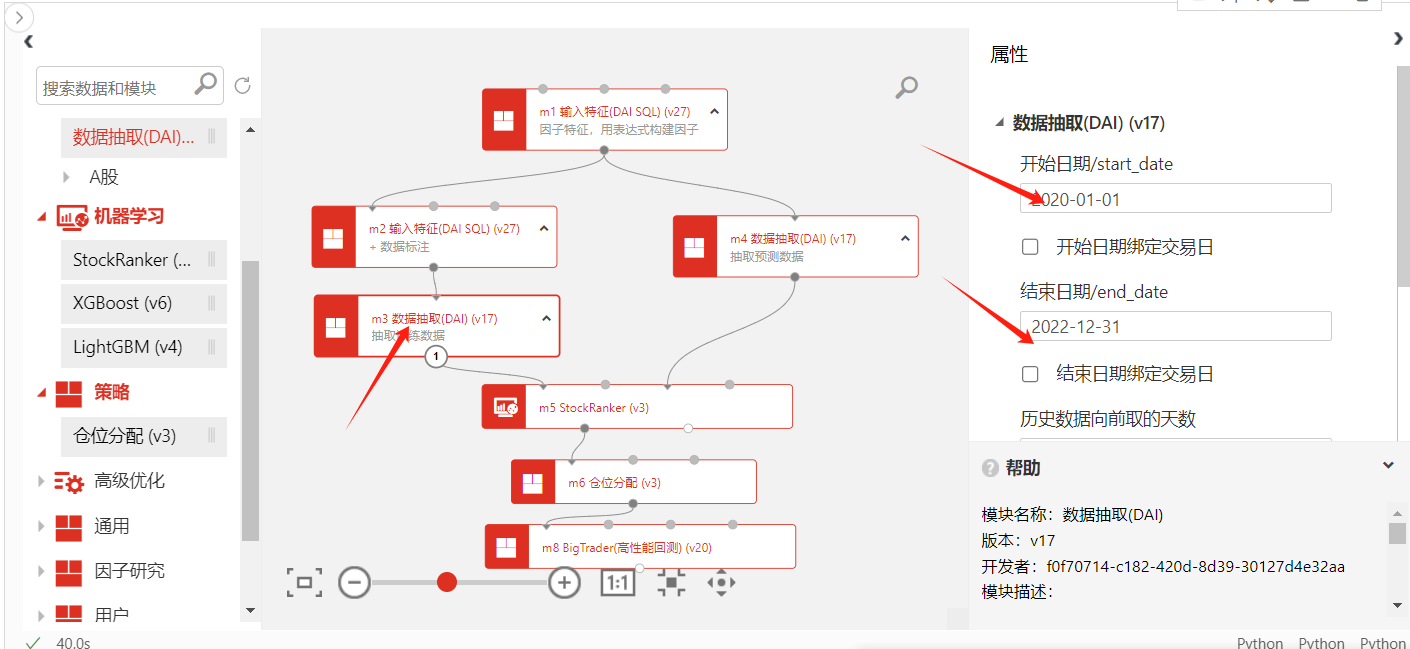Click the fit-to-screen icon in canvas toolbar
Image resolution: width=1410 pixels, height=649 pixels.
304,582
